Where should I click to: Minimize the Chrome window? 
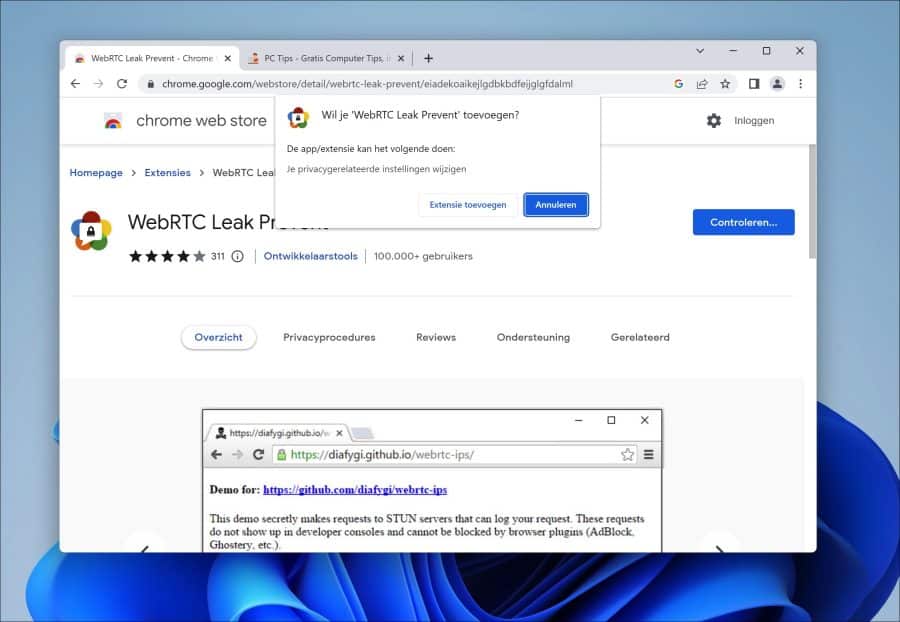point(733,51)
